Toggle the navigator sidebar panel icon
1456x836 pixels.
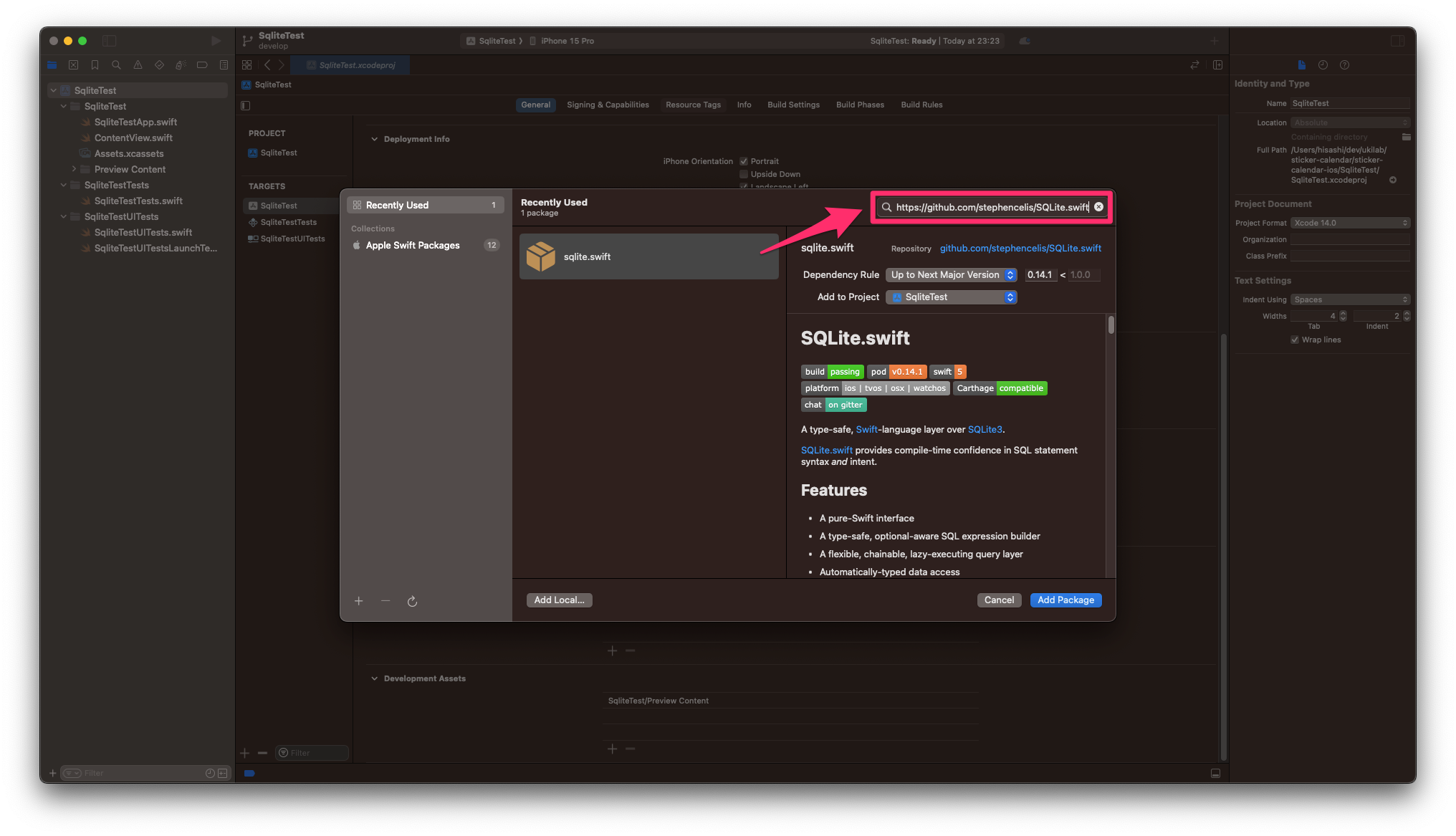coord(110,41)
